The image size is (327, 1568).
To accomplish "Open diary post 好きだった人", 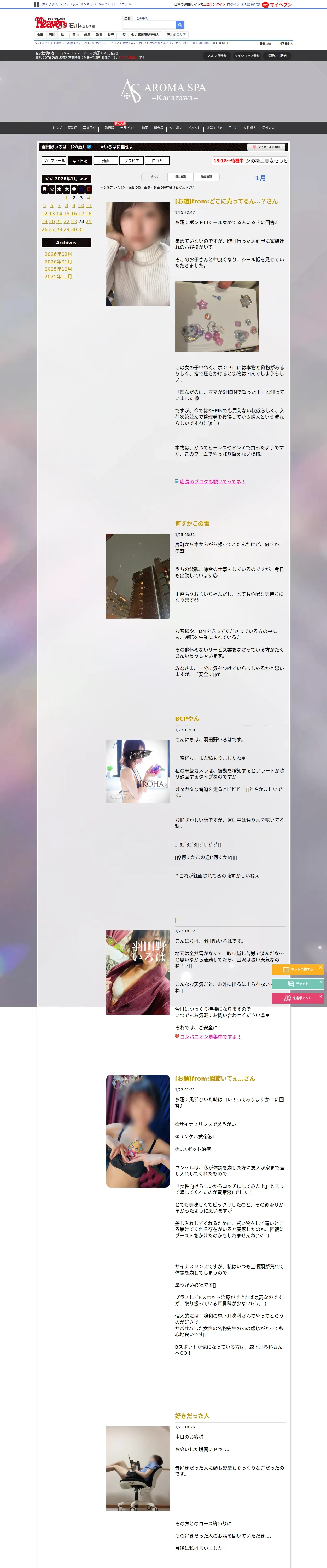I will coord(192,1416).
